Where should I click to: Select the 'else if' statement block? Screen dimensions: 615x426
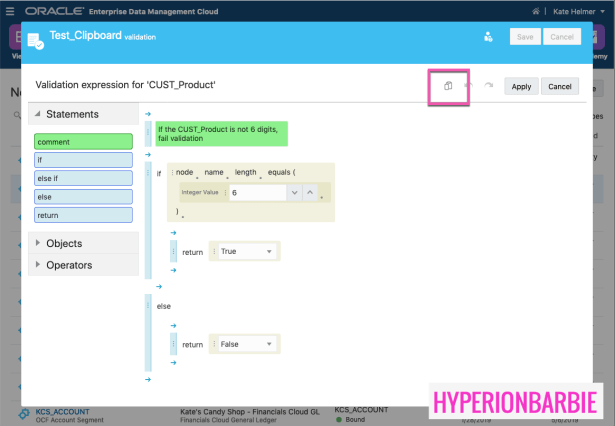(x=83, y=178)
